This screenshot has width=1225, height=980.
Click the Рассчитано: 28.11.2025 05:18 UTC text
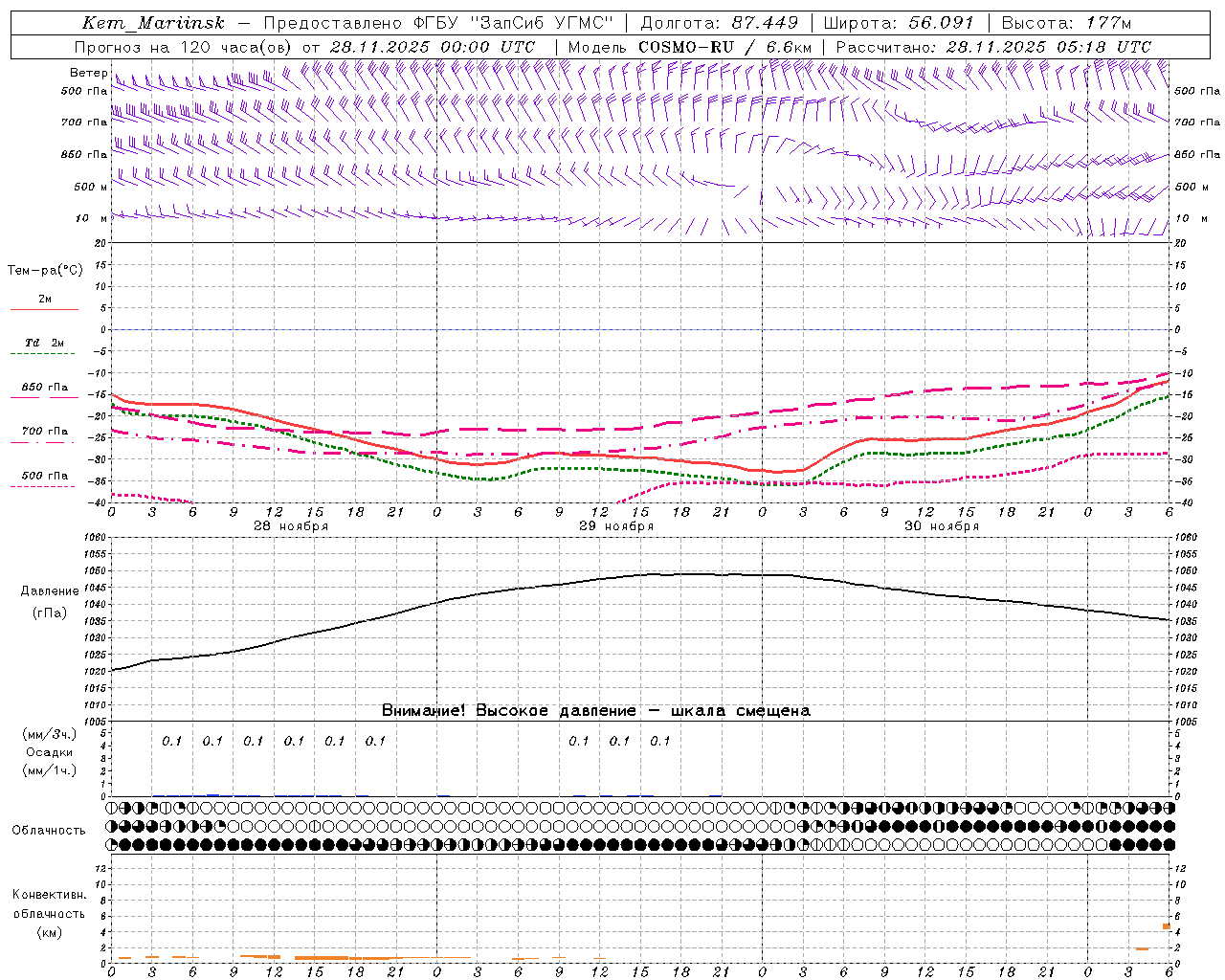click(x=993, y=47)
